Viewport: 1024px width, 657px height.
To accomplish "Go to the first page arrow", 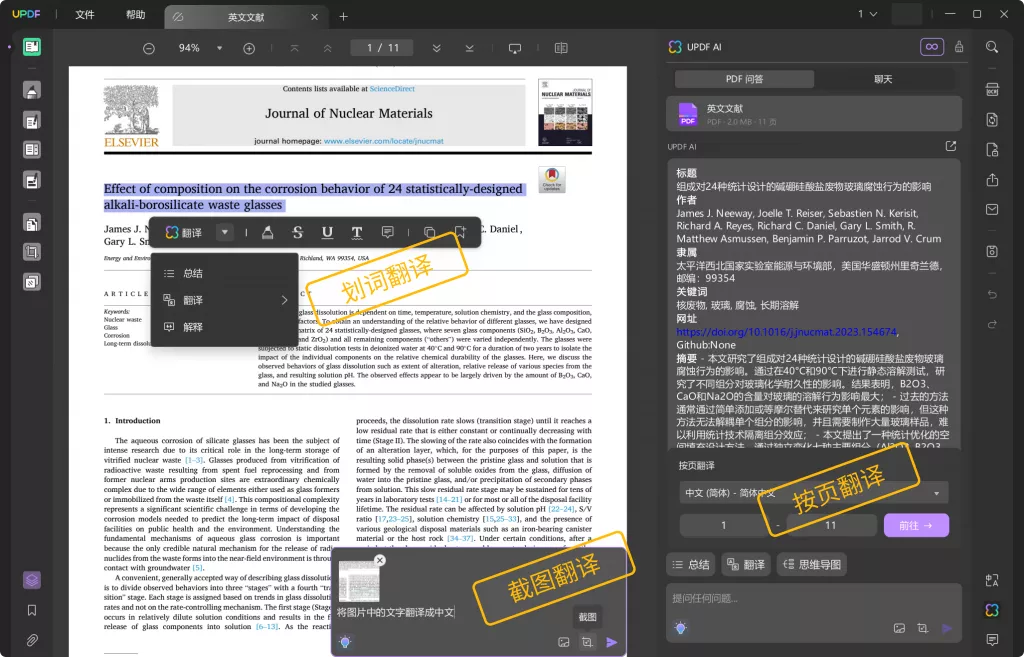I will 295,48.
